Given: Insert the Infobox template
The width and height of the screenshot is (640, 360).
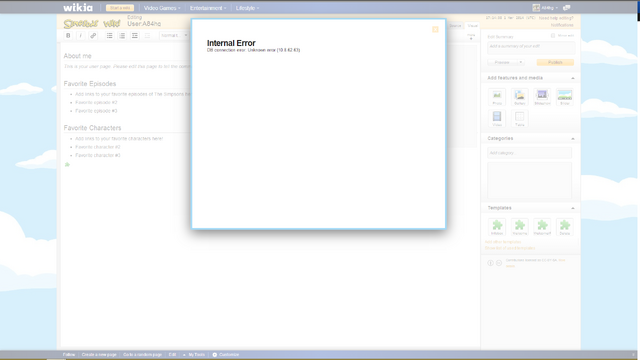Looking at the screenshot, I should tap(497, 227).
